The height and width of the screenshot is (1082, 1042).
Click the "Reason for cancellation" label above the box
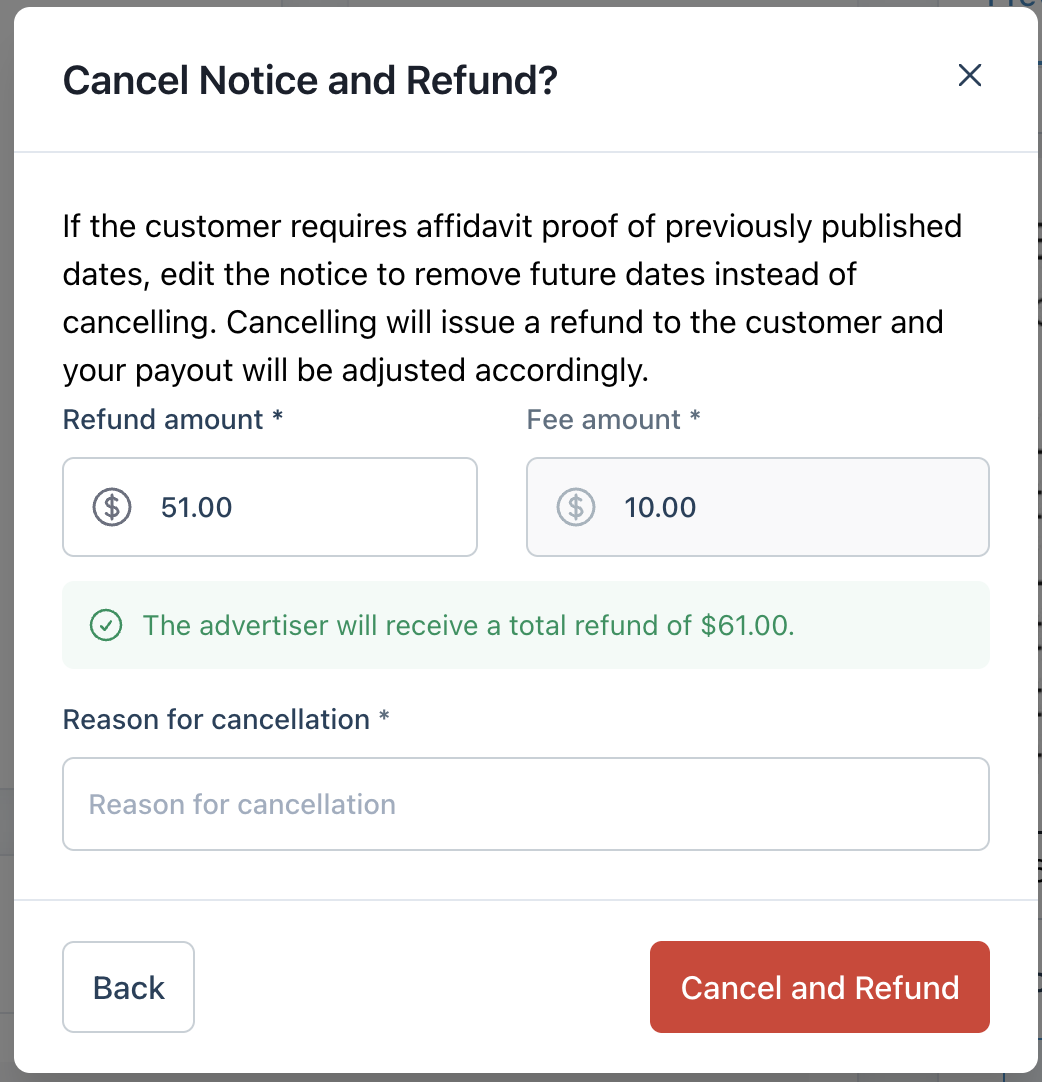click(x=216, y=719)
